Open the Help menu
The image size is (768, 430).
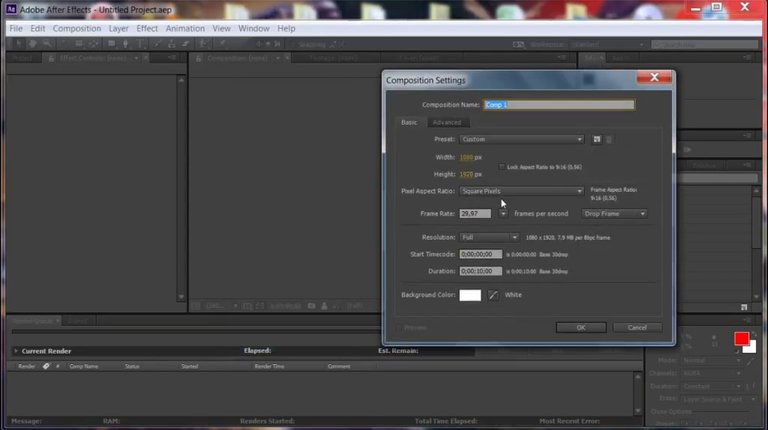(286, 28)
